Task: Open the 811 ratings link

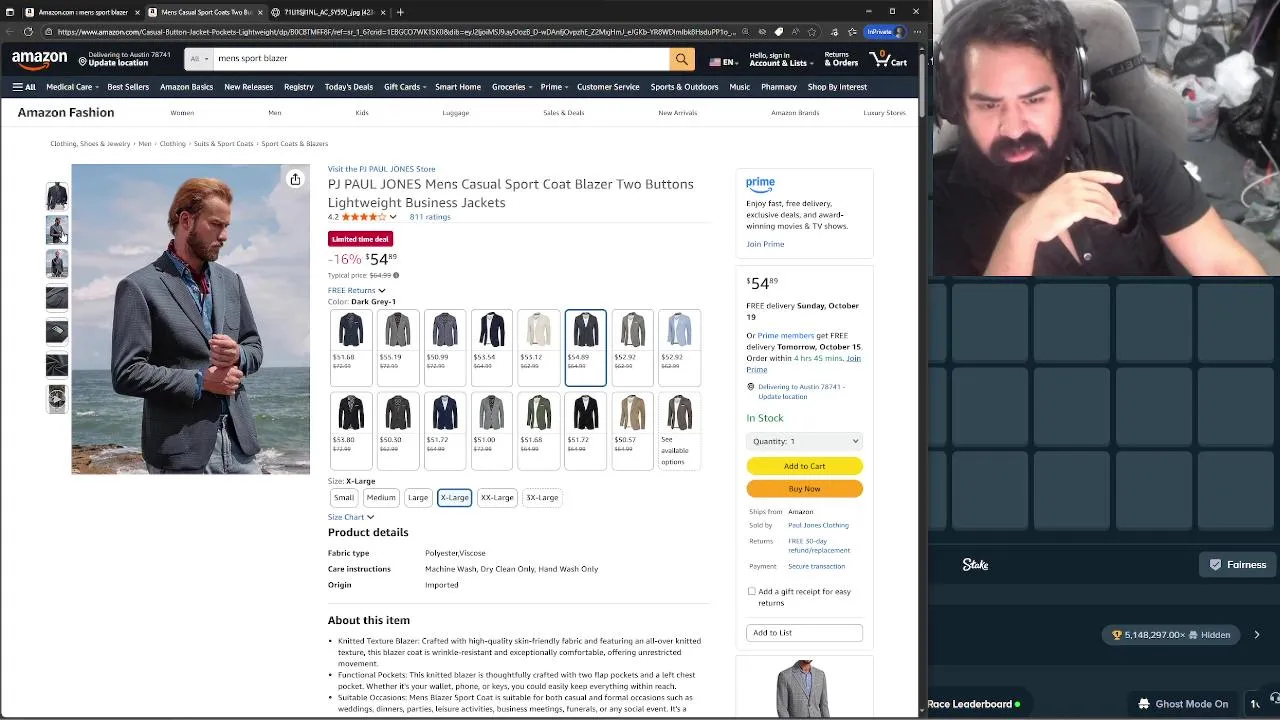Action: (x=430, y=217)
